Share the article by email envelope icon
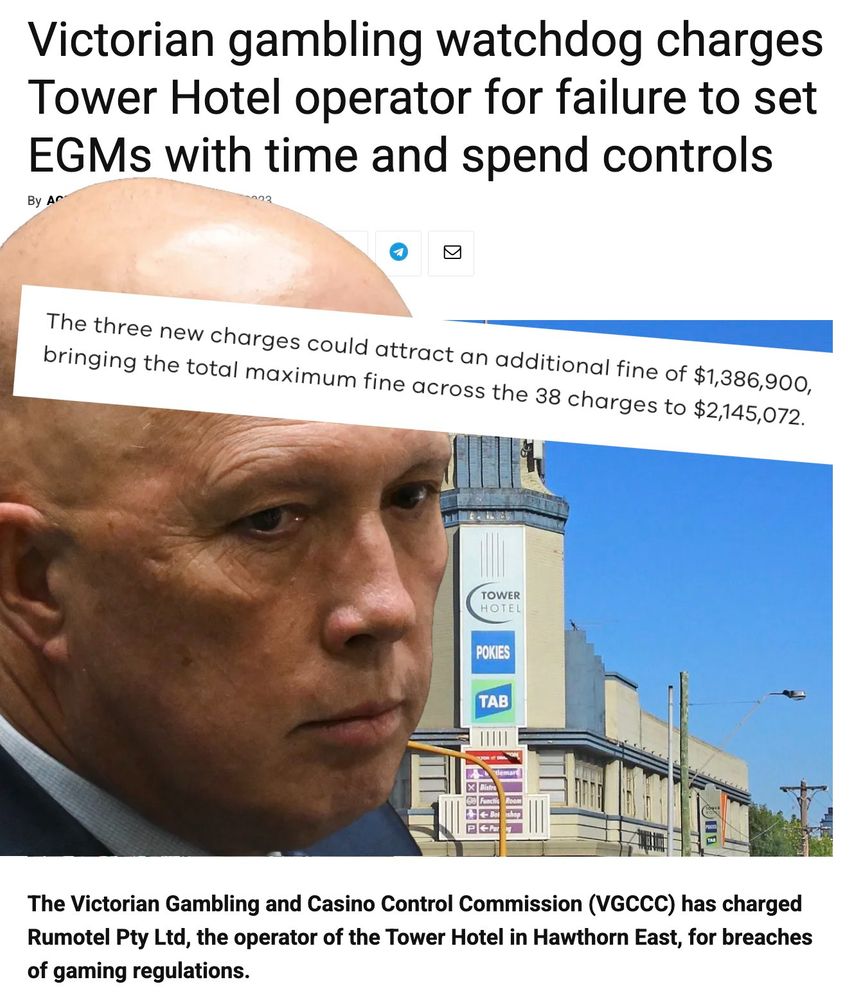The height and width of the screenshot is (1000, 861). tap(452, 253)
